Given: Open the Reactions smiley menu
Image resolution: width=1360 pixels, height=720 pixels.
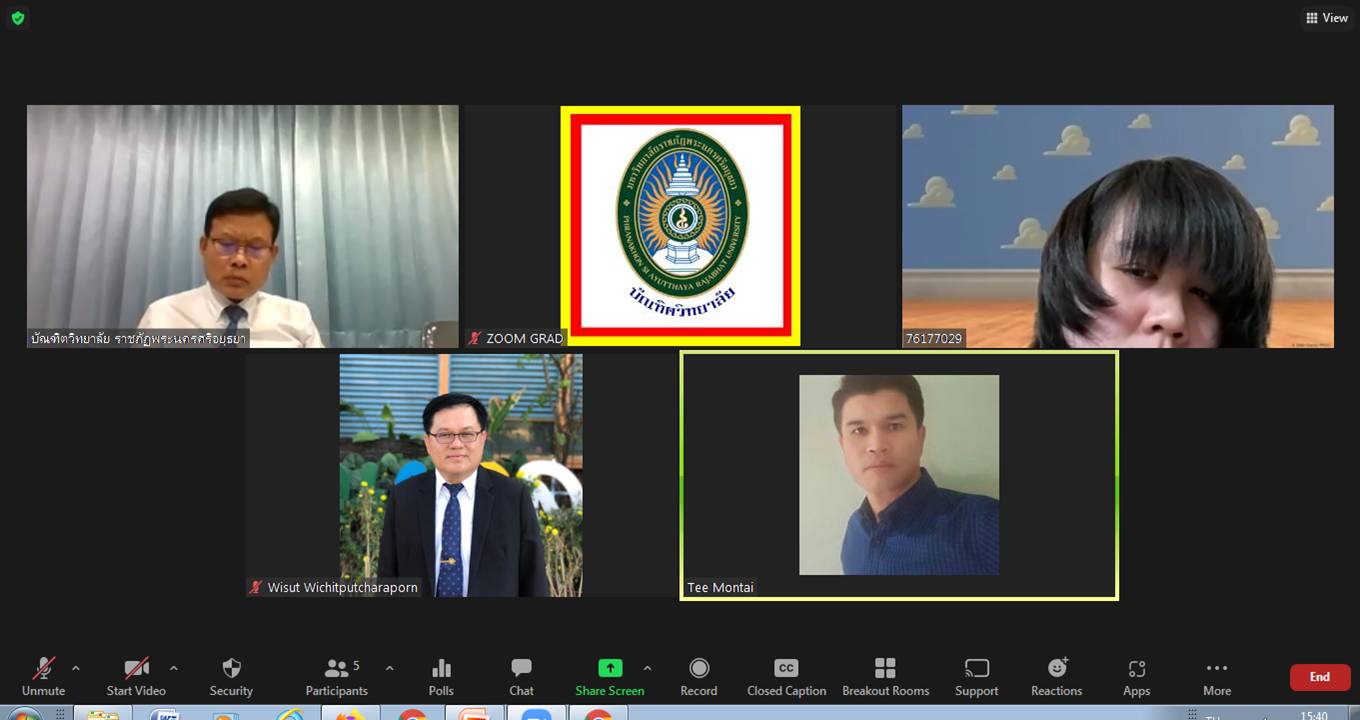Looking at the screenshot, I should pyautogui.click(x=1057, y=676).
